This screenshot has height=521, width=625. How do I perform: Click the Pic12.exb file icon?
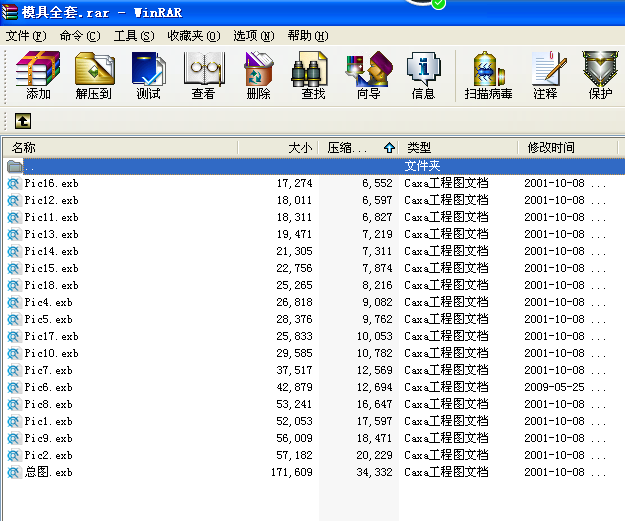click(x=14, y=200)
